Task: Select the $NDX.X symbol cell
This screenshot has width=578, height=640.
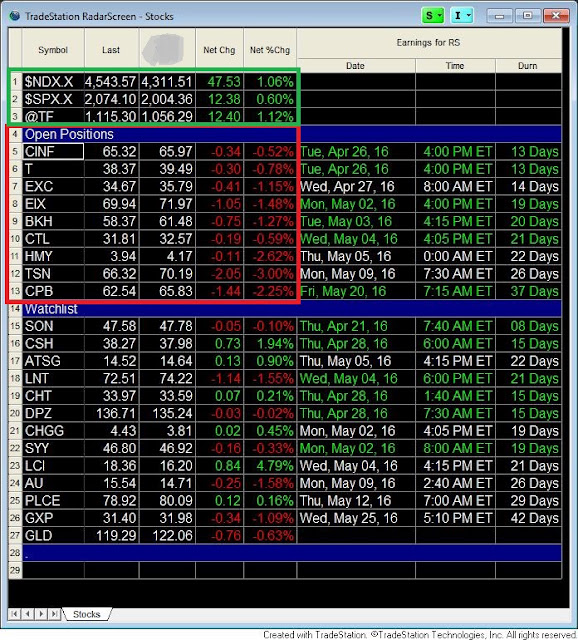Action: (x=53, y=82)
